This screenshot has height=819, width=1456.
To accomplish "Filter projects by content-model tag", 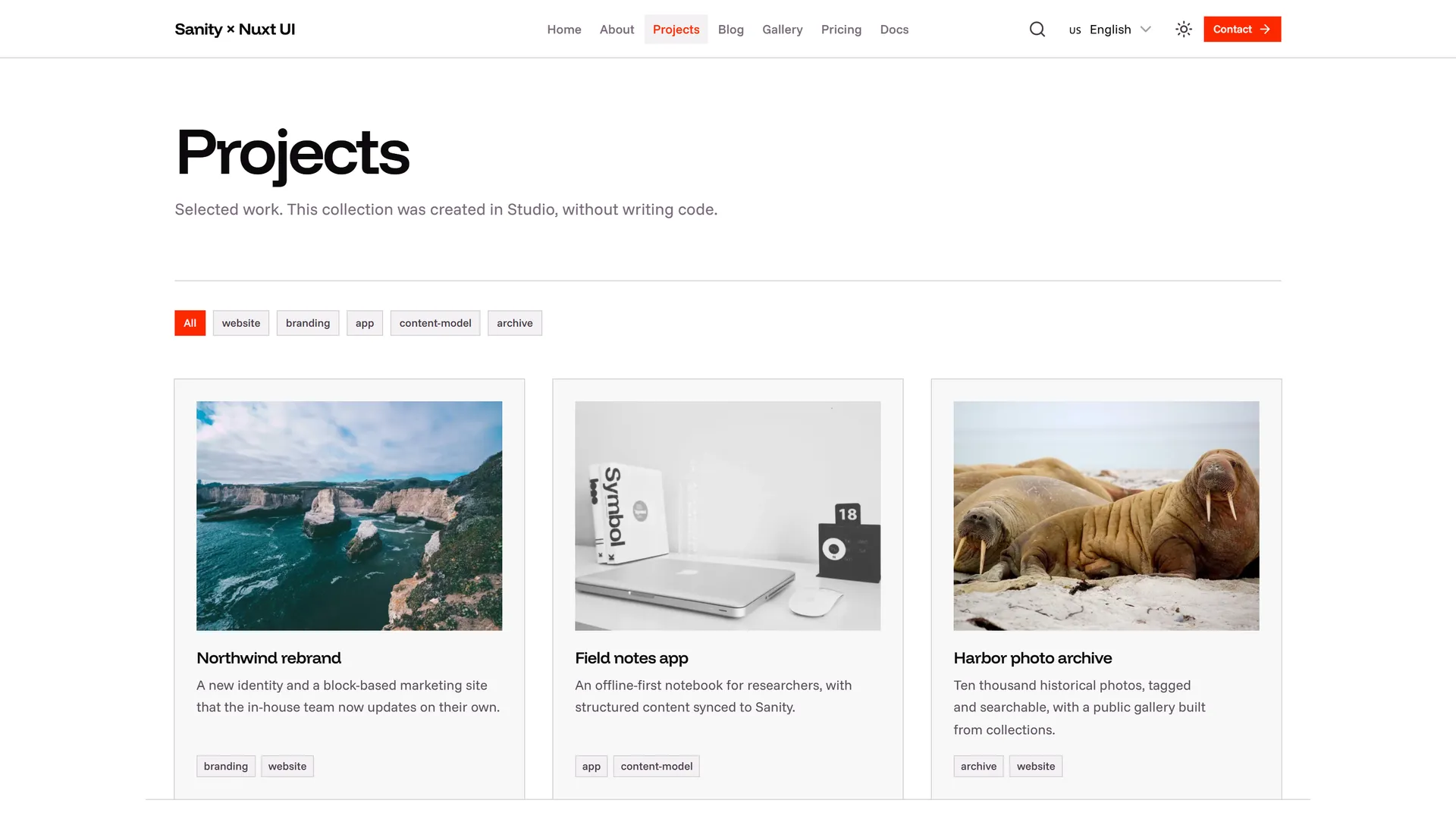I will point(435,323).
